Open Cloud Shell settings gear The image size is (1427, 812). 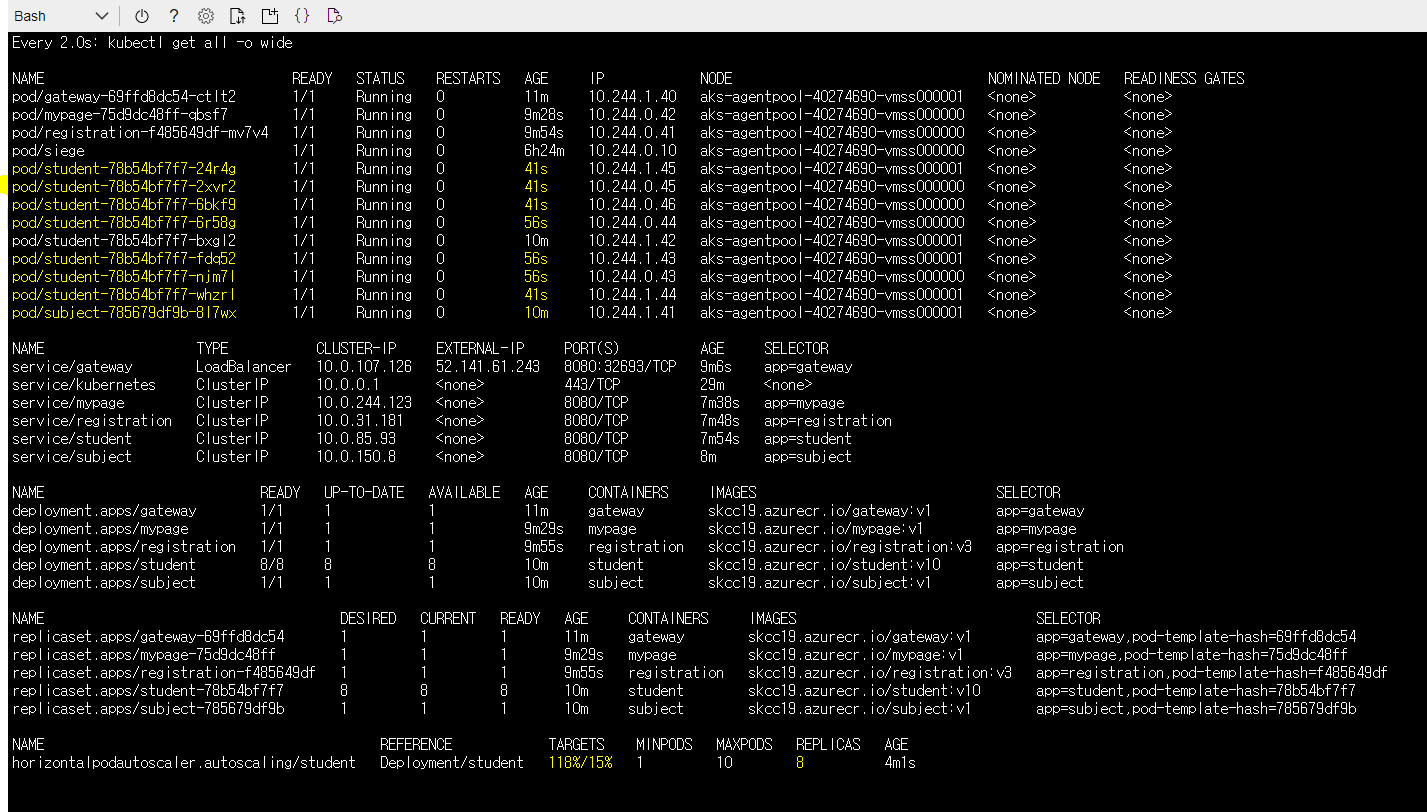(205, 16)
